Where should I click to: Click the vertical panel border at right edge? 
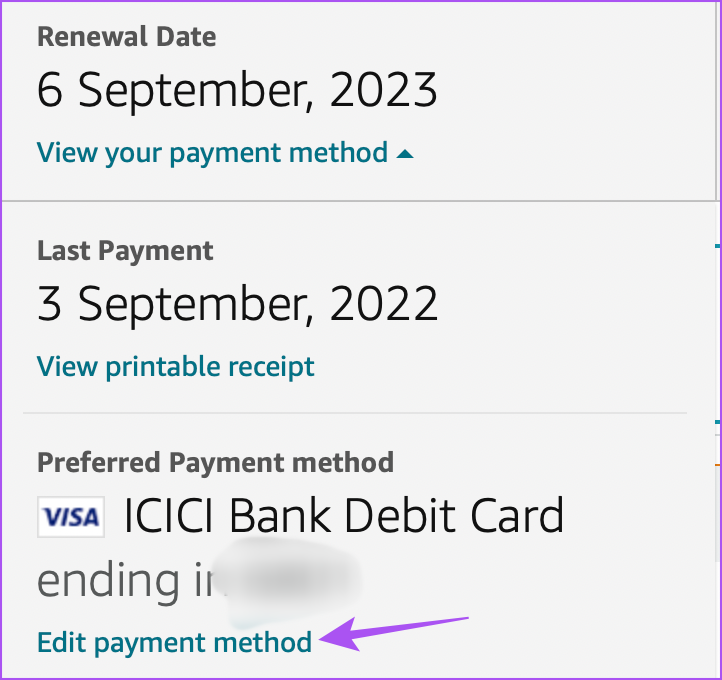(x=716, y=100)
